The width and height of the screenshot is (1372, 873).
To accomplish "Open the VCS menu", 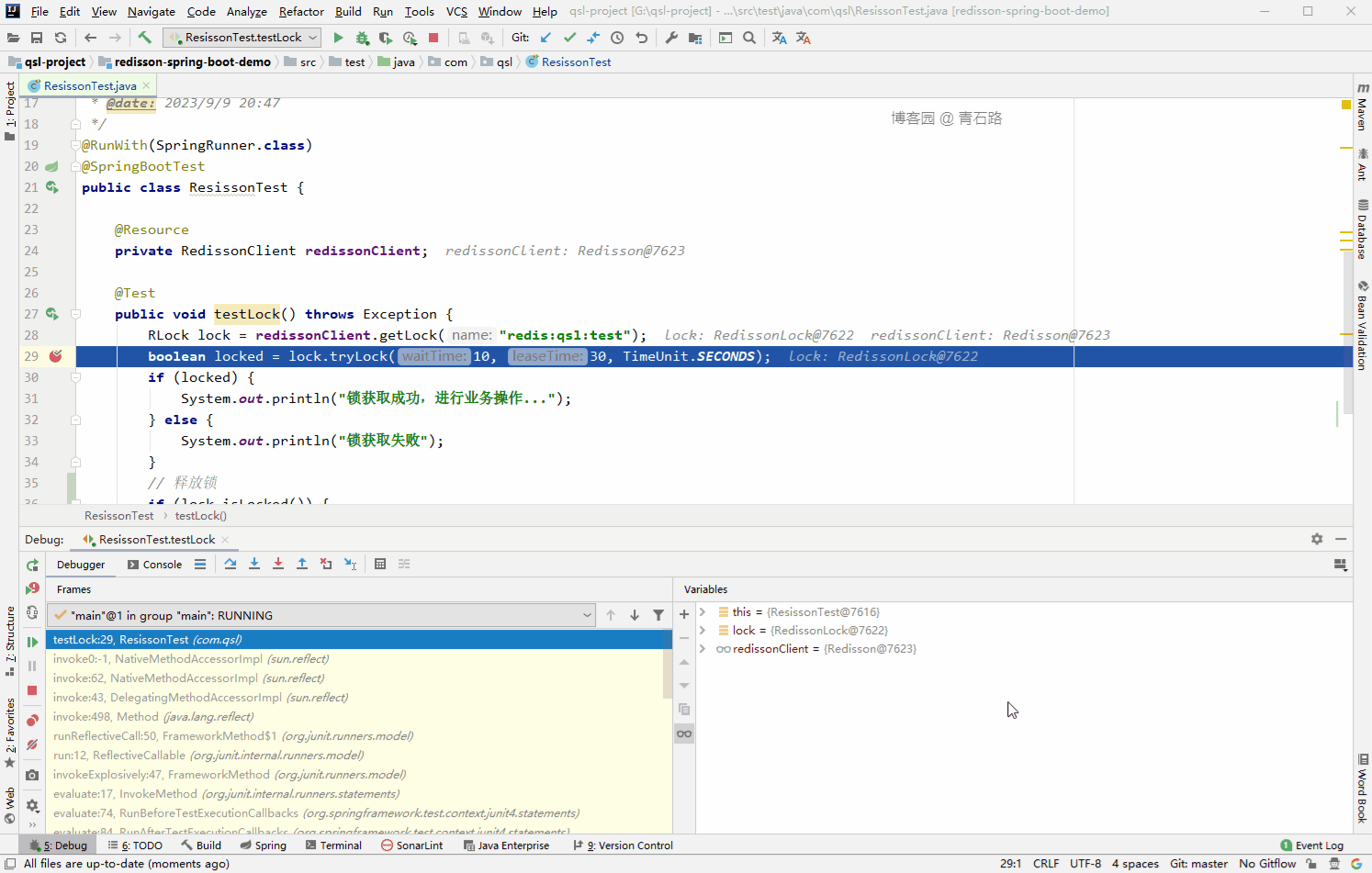I will 456,11.
